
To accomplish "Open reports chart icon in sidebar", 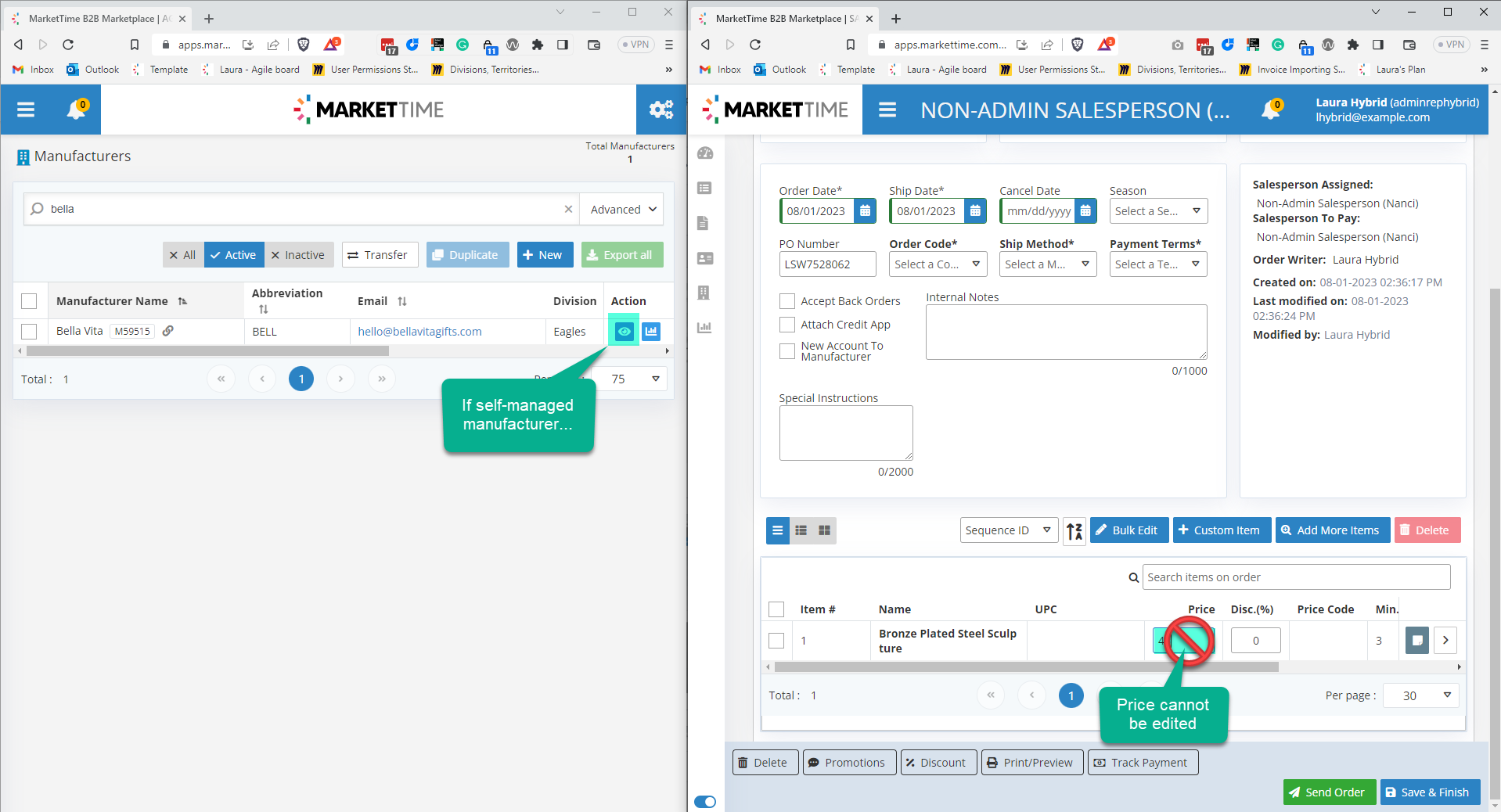I will pyautogui.click(x=704, y=327).
